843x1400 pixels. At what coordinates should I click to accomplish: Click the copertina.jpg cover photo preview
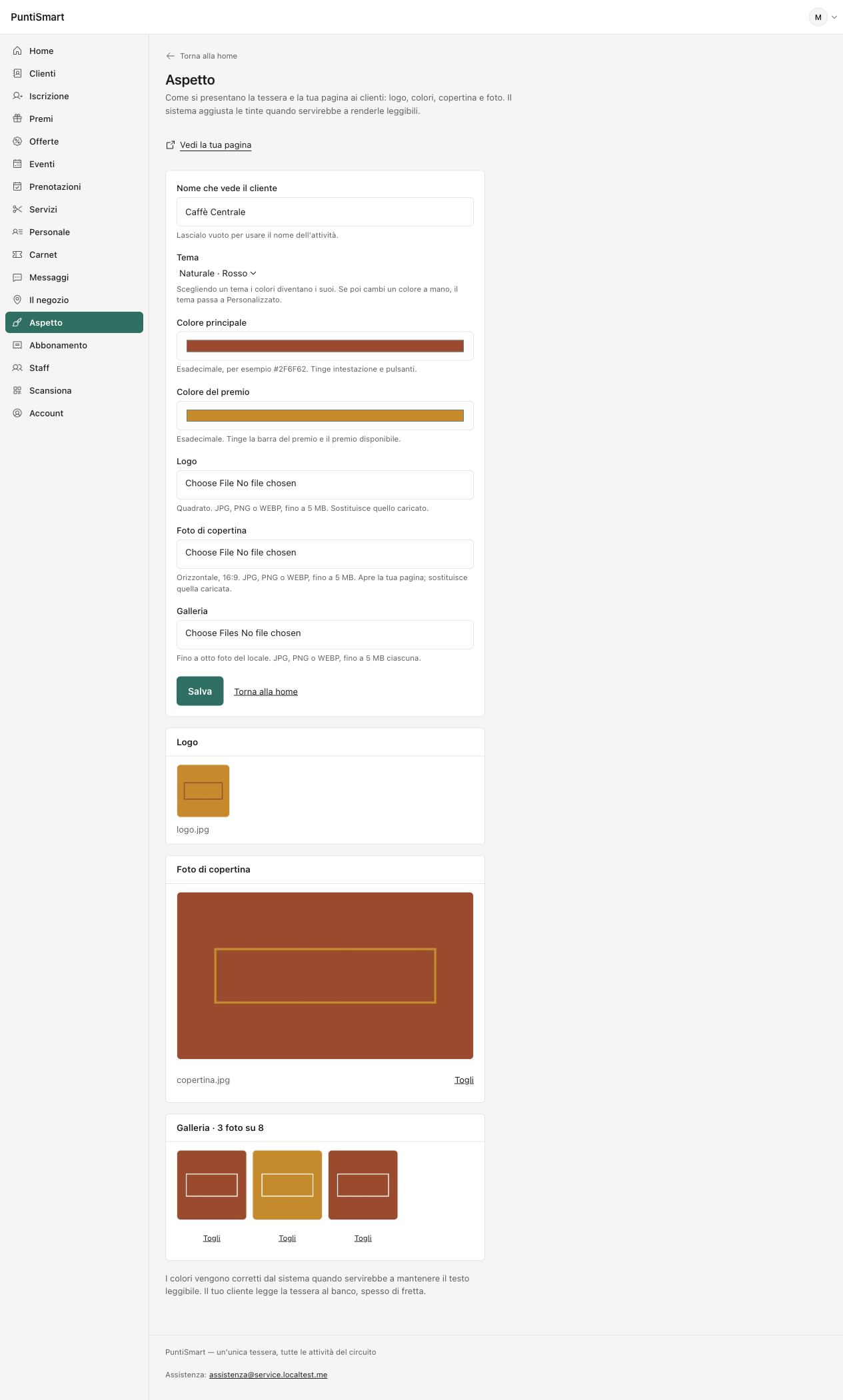[325, 976]
